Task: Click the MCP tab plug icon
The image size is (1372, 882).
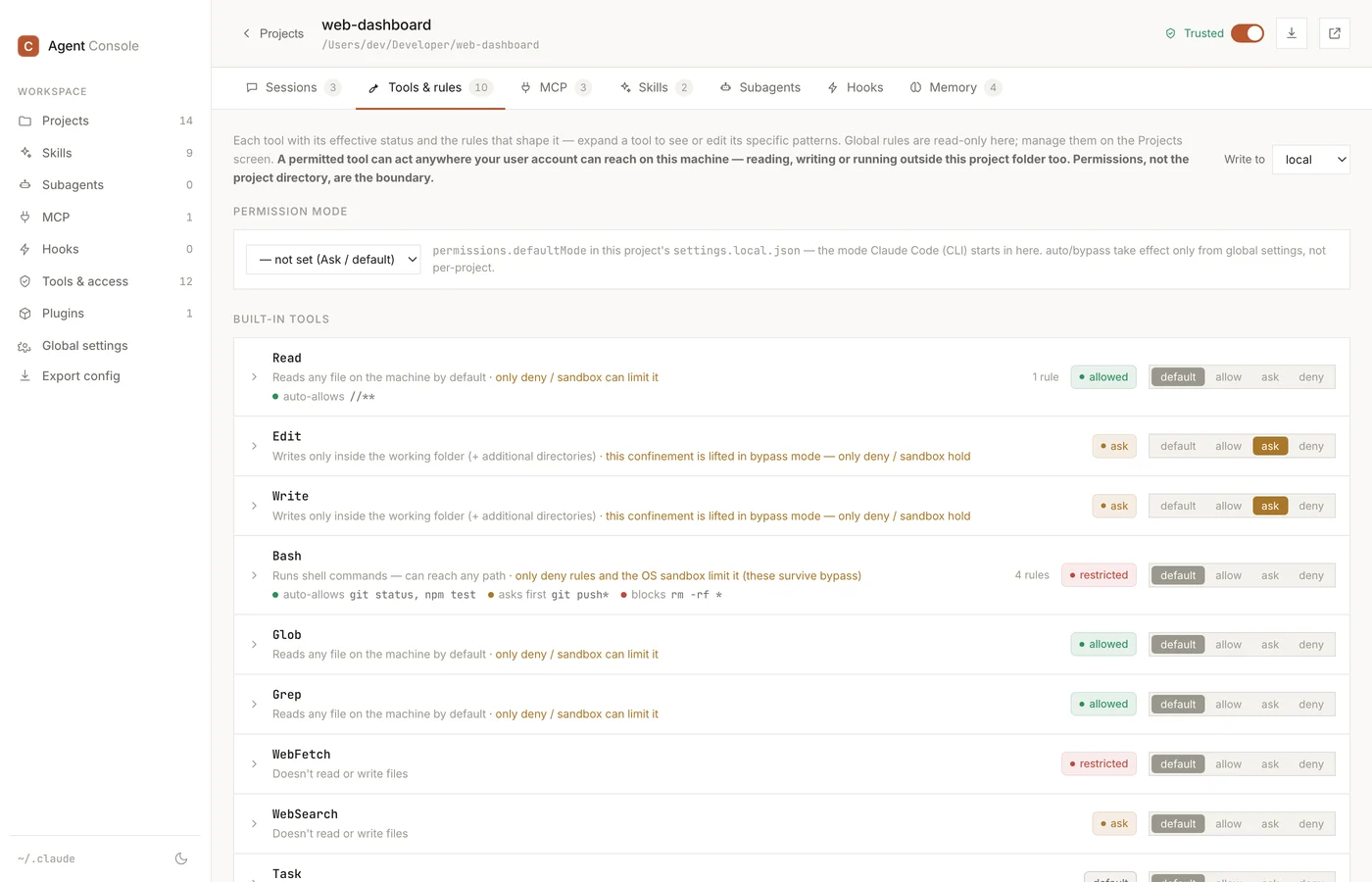Action: point(526,87)
